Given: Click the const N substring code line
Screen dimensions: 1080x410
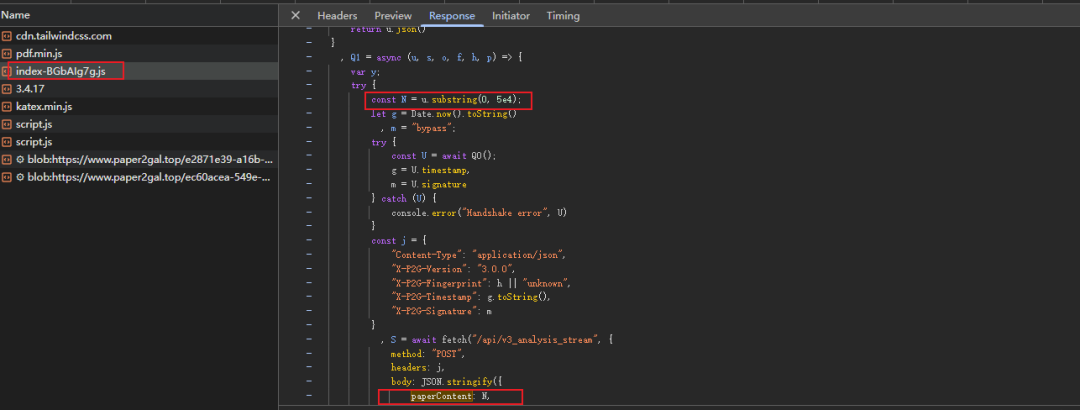Looking at the screenshot, I should (x=446, y=101).
